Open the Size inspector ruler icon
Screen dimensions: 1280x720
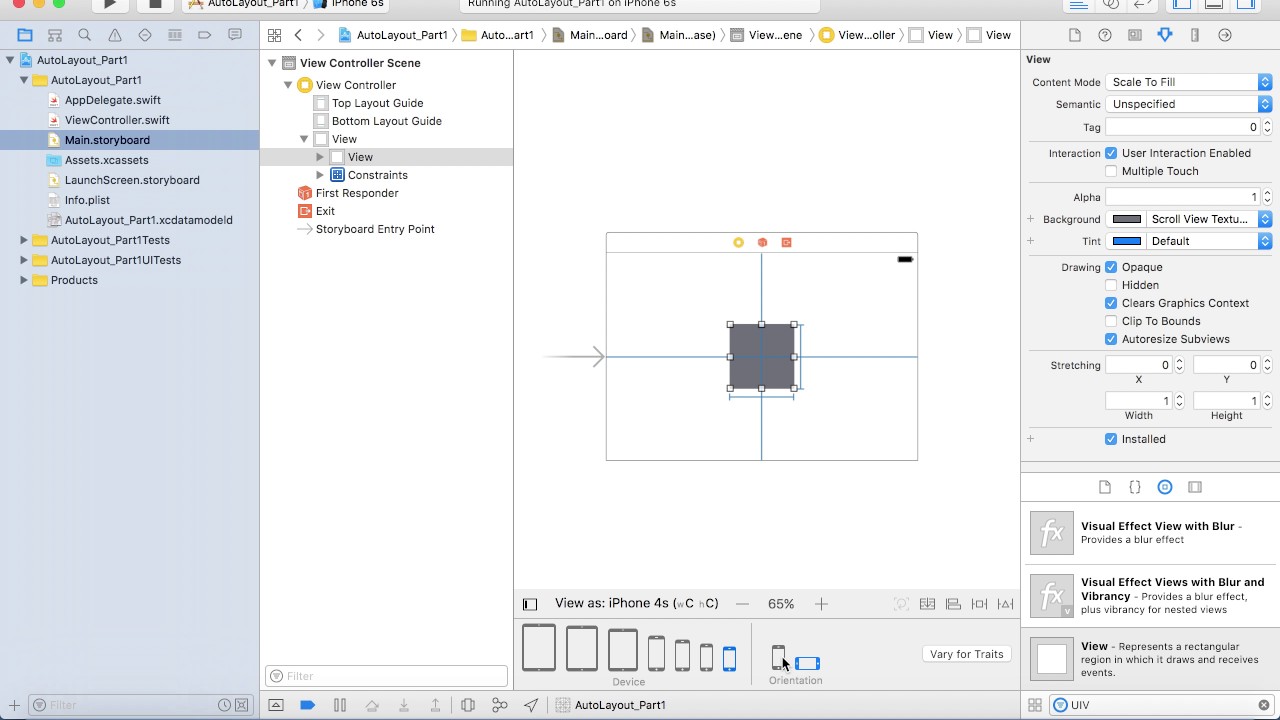tap(1195, 35)
